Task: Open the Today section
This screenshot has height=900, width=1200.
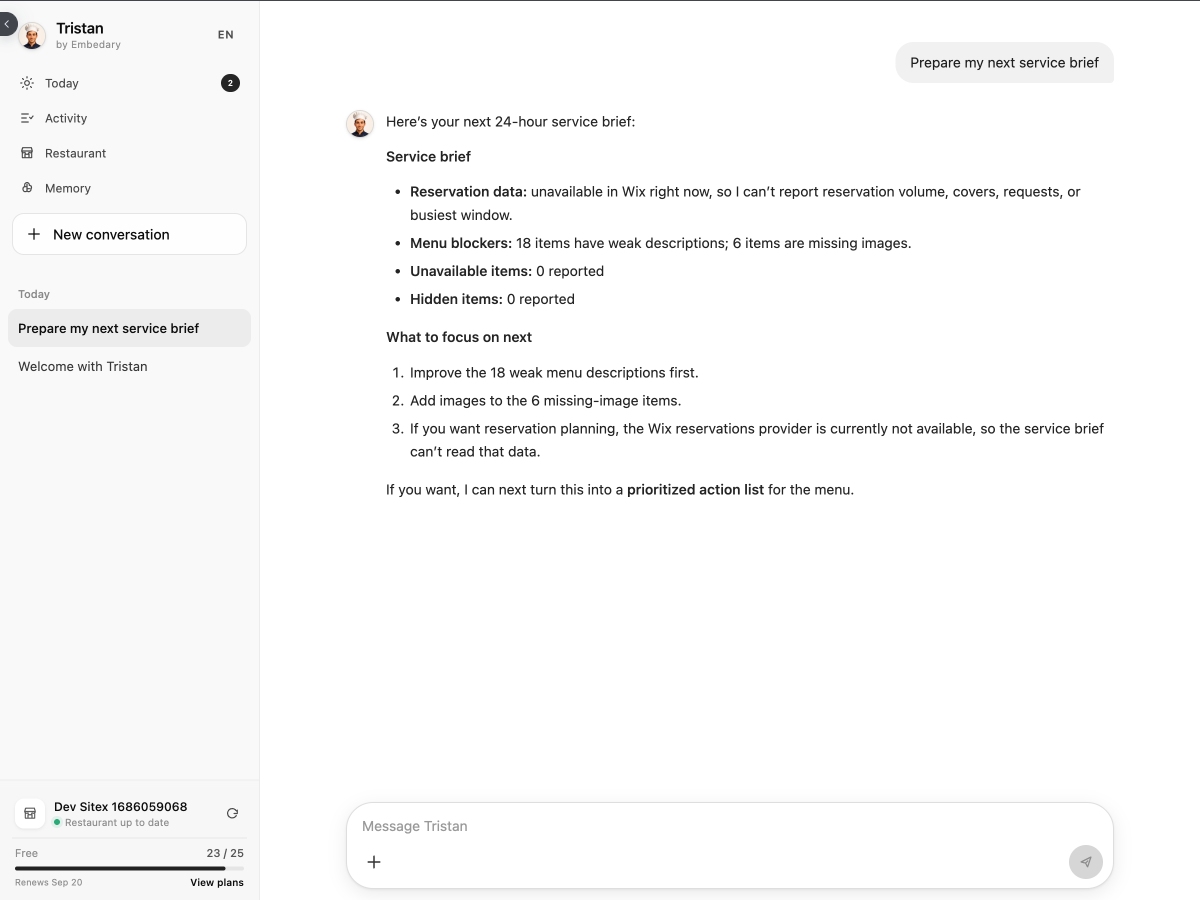Action: click(x=129, y=83)
